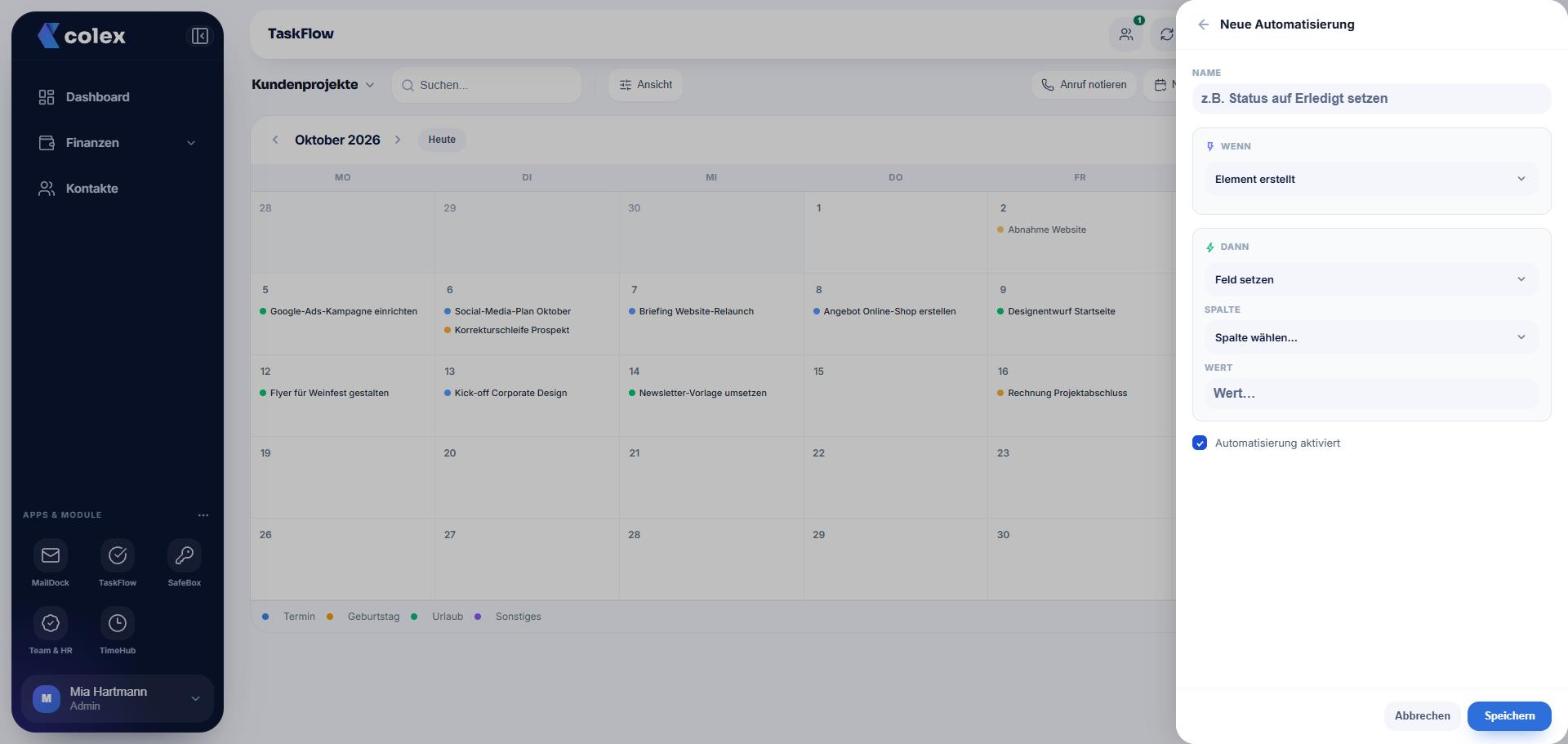
Task: Go to the next month
Action: click(x=397, y=140)
